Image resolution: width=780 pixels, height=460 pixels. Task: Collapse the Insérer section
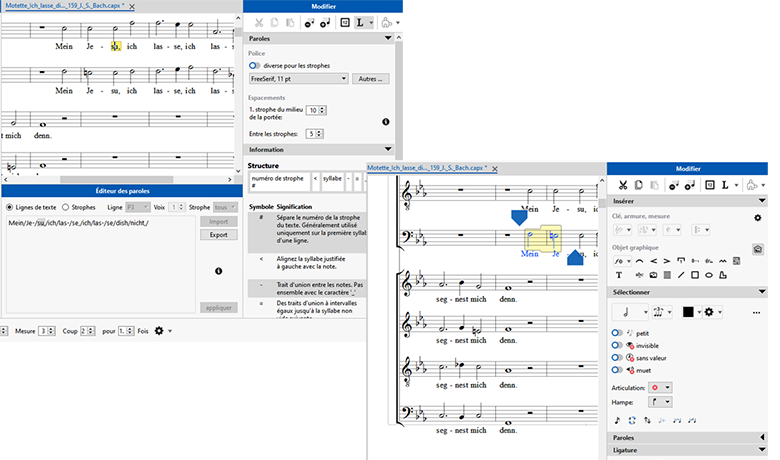pos(762,201)
